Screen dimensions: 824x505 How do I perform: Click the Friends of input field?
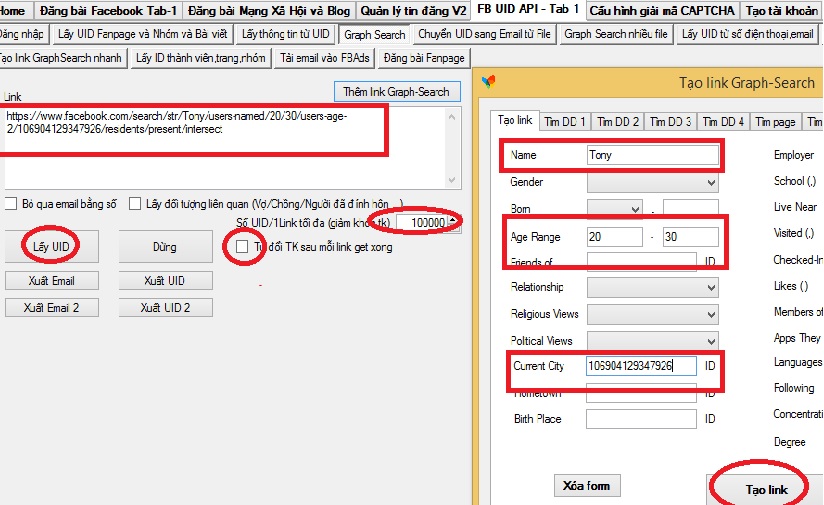[641, 261]
